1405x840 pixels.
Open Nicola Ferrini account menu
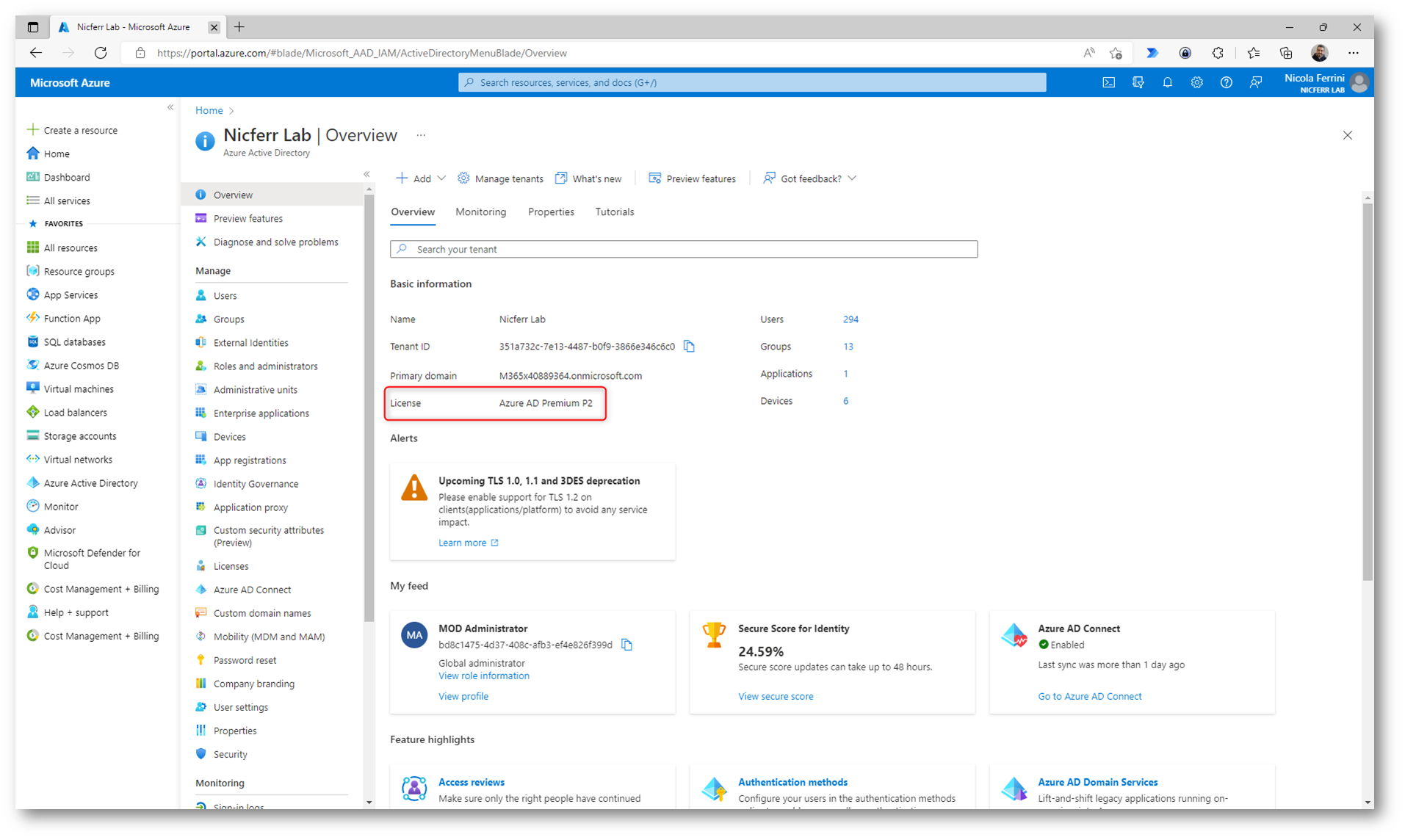pyautogui.click(x=1326, y=83)
